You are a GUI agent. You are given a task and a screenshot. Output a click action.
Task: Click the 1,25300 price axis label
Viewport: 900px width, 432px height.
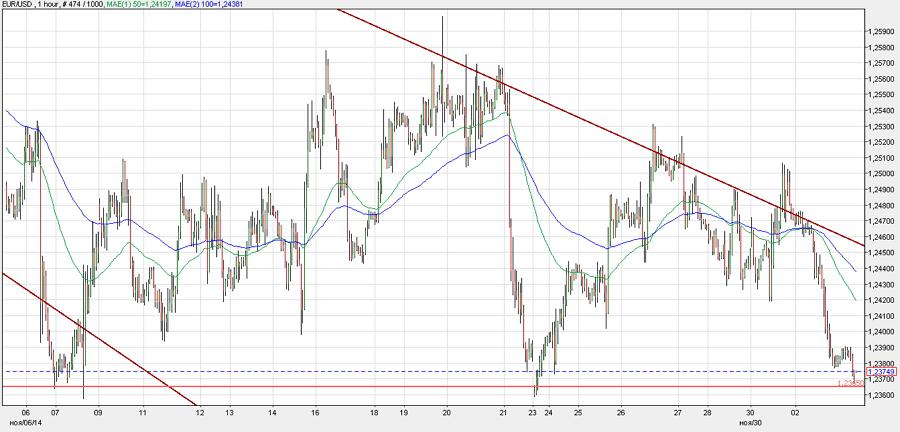pos(883,126)
